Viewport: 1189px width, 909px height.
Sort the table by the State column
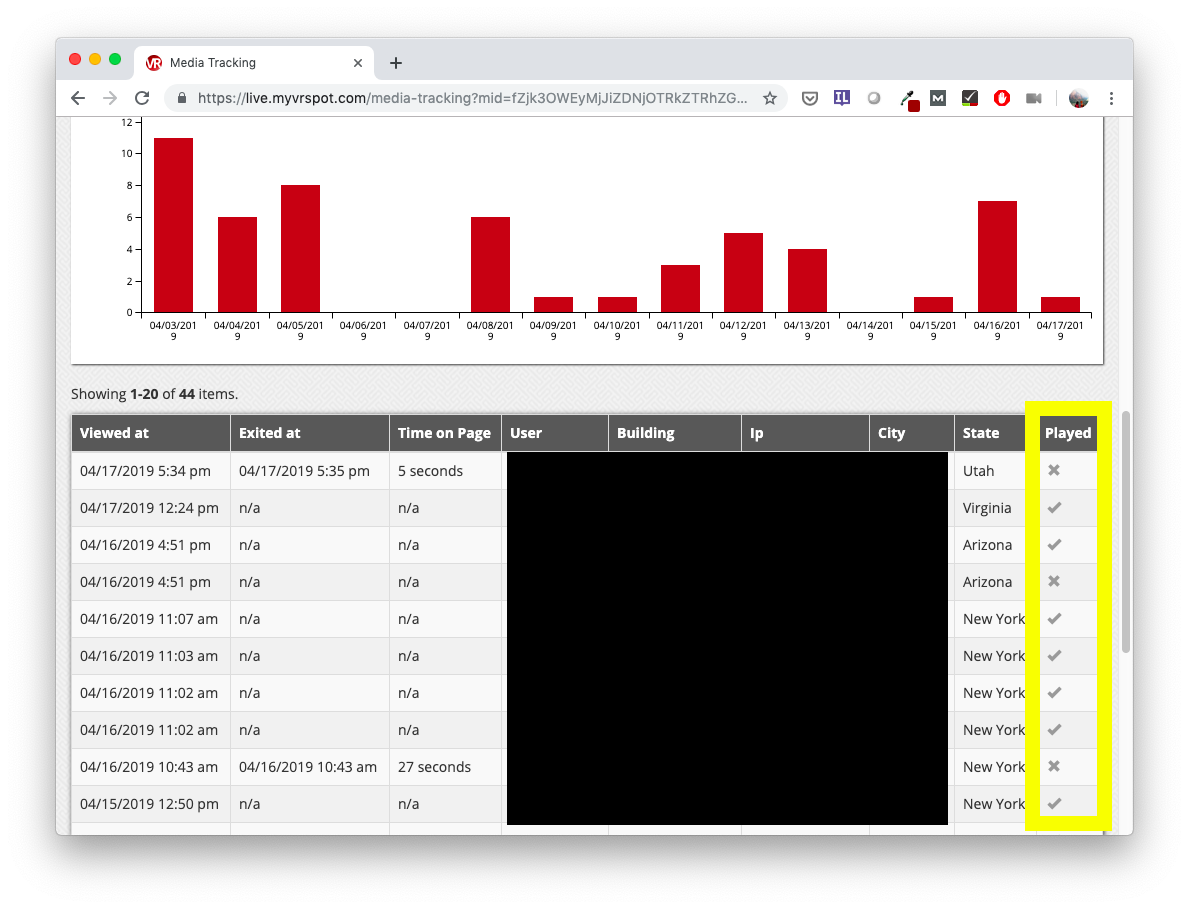[981, 433]
